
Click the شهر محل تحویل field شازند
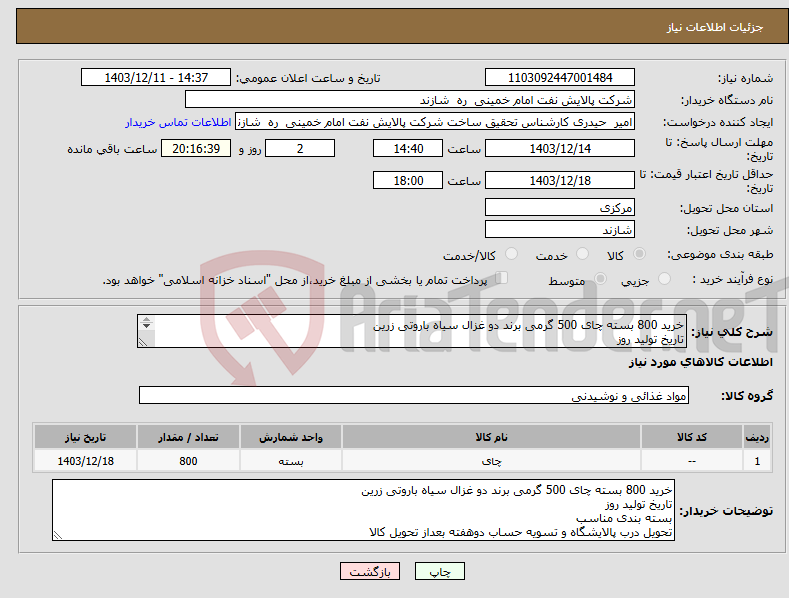pos(560,229)
